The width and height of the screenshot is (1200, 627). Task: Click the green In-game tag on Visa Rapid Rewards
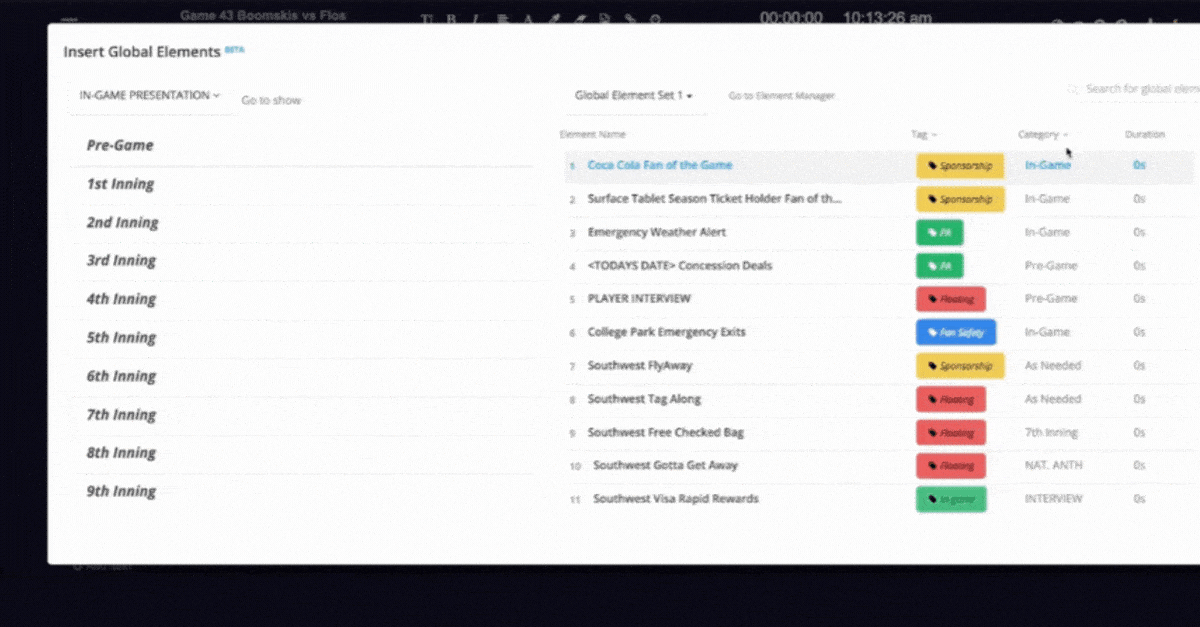[950, 499]
